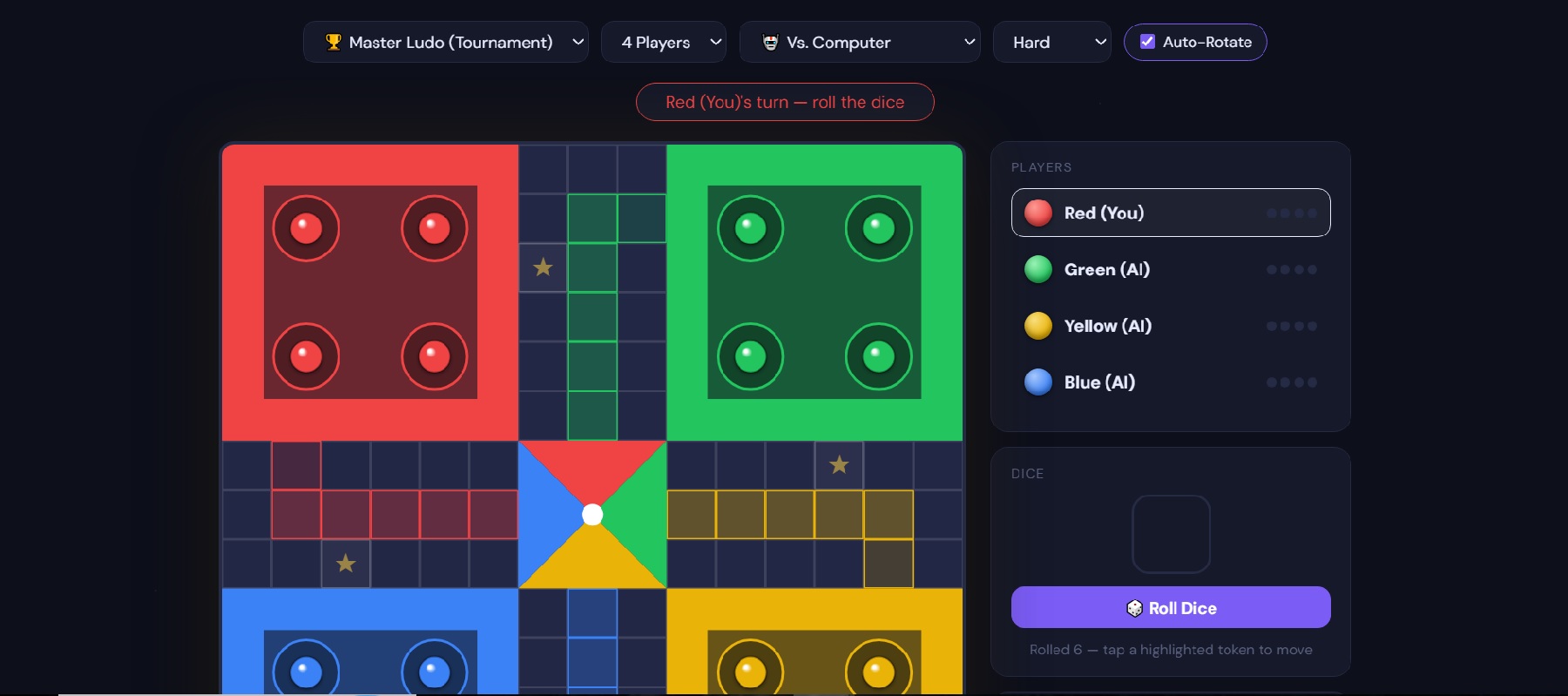1568x696 pixels.
Task: Click the yellow triangle of the center home
Action: (x=592, y=562)
